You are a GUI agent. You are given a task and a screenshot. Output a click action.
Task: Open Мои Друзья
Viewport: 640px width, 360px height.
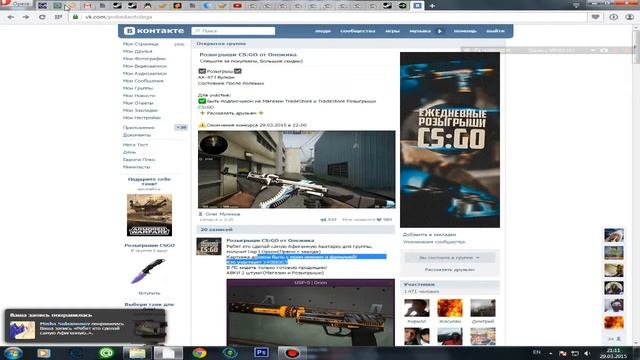pyautogui.click(x=138, y=51)
